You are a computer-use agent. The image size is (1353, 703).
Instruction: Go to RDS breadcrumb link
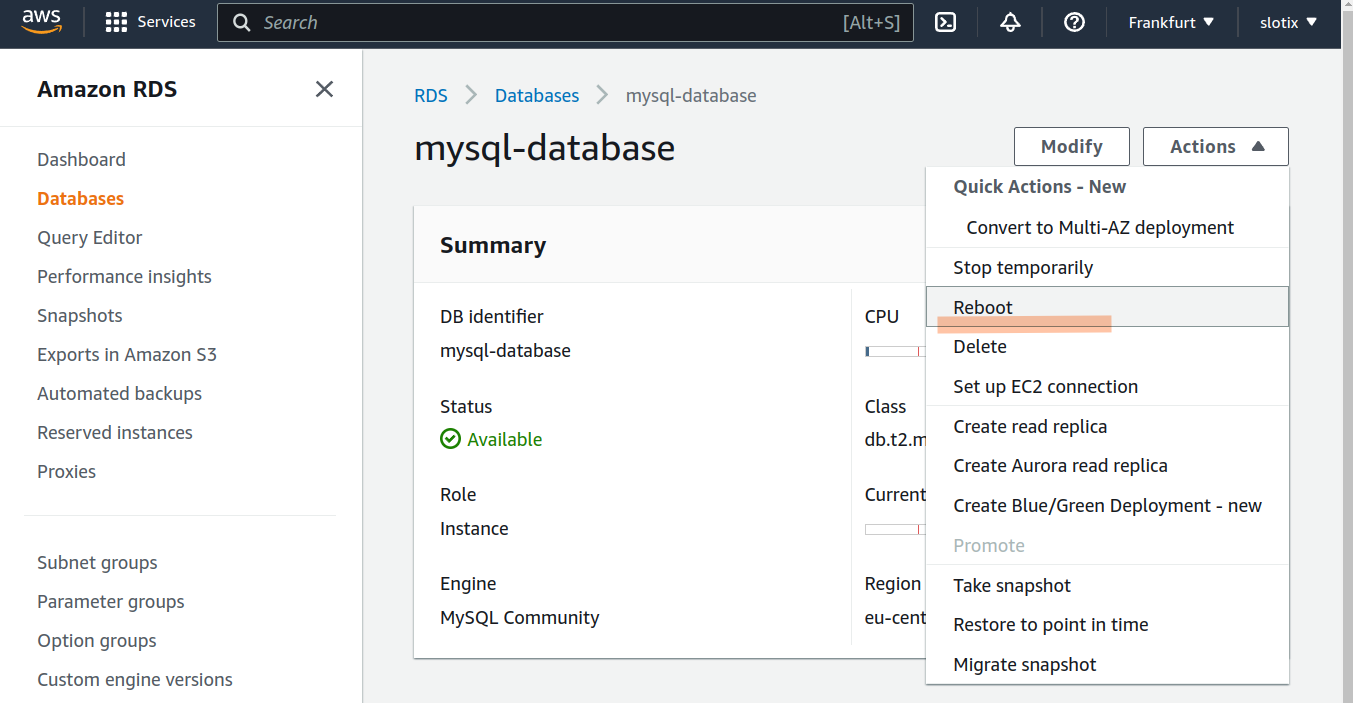431,96
